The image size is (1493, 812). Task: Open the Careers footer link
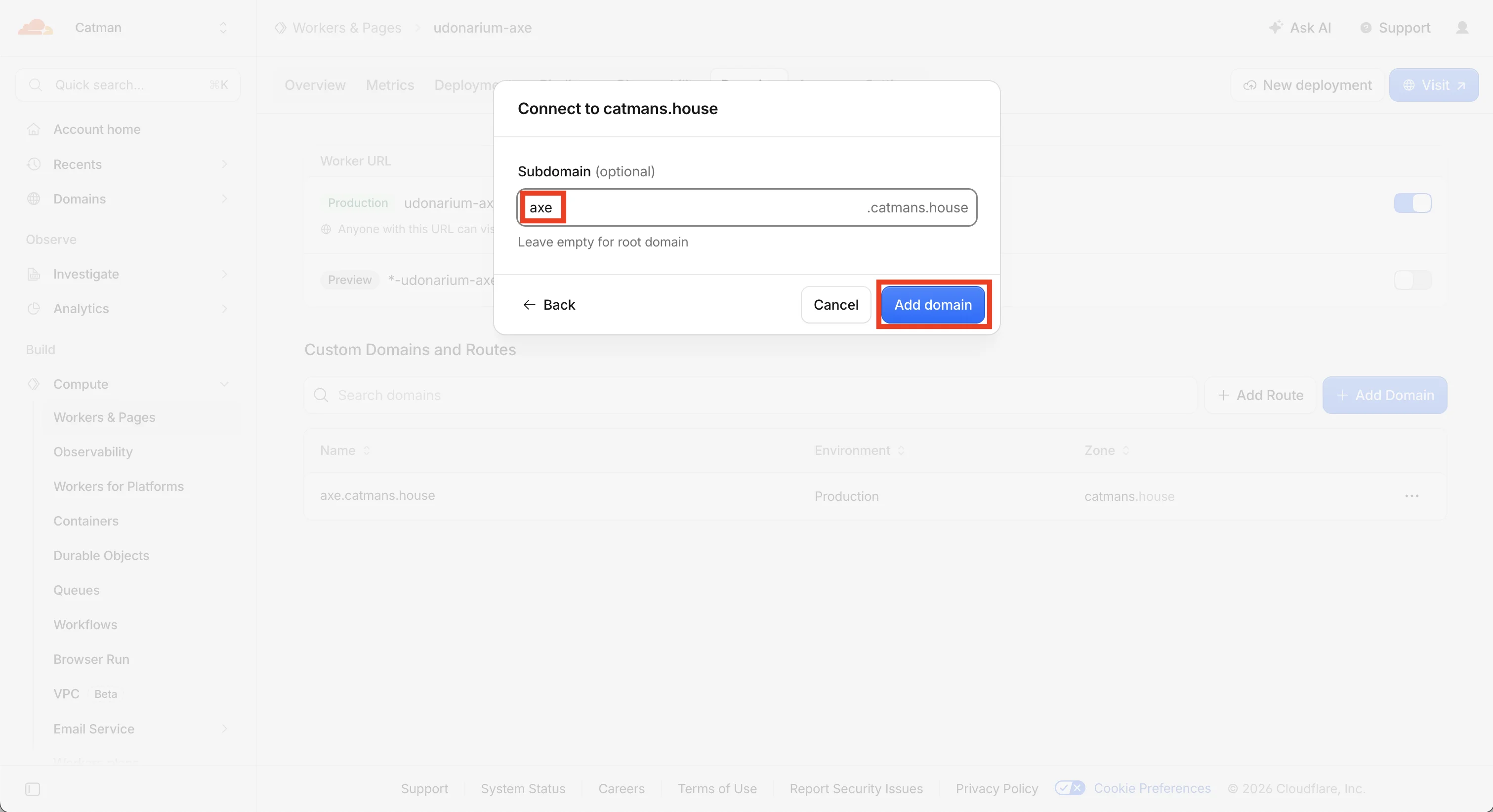click(622, 788)
